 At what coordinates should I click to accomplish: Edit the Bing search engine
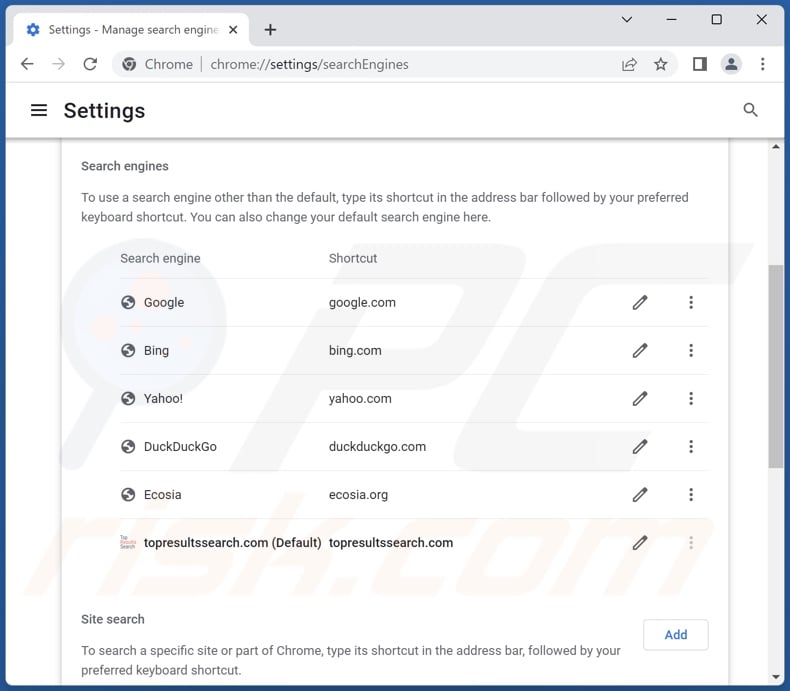pos(640,350)
